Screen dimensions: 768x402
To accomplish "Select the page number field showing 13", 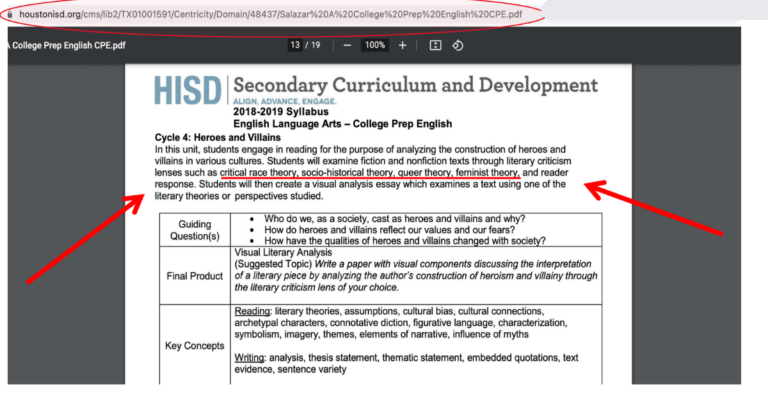I will click(295, 46).
